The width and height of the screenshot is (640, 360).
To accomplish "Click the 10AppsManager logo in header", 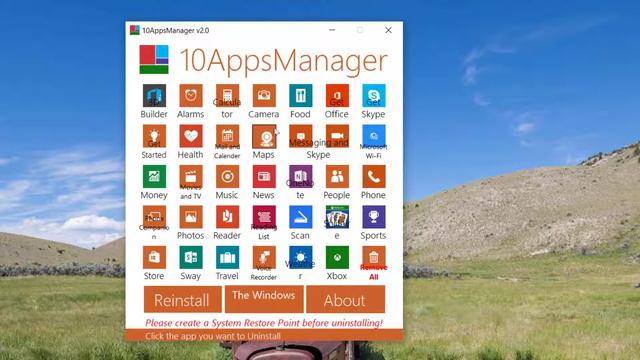I will tap(154, 59).
